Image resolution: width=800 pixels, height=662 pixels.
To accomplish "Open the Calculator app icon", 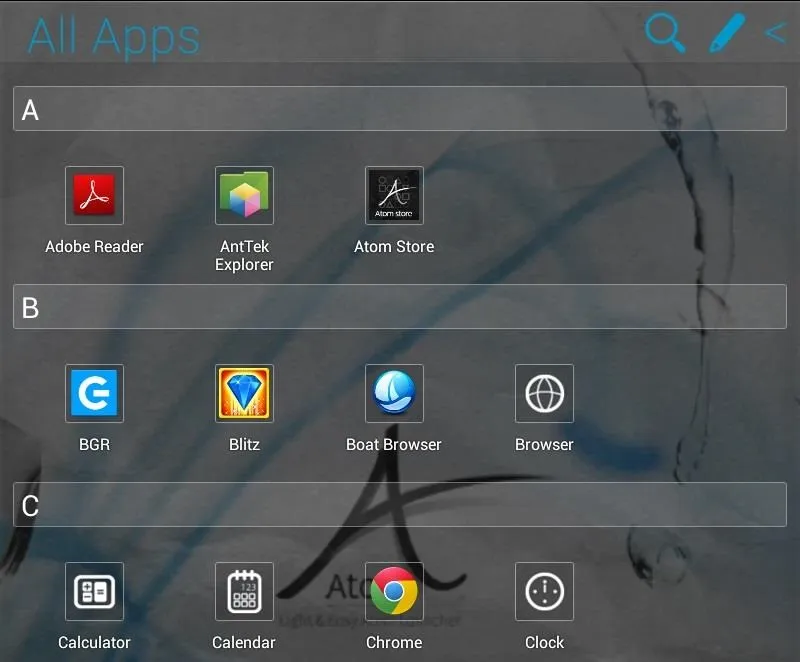I will coord(94,591).
